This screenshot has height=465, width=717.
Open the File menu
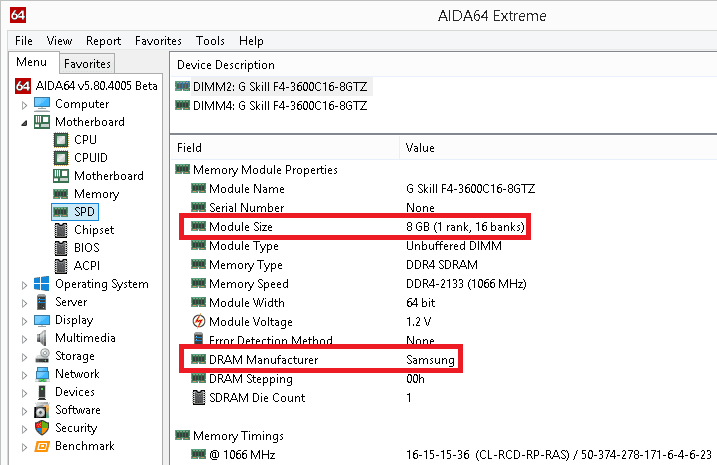23,41
